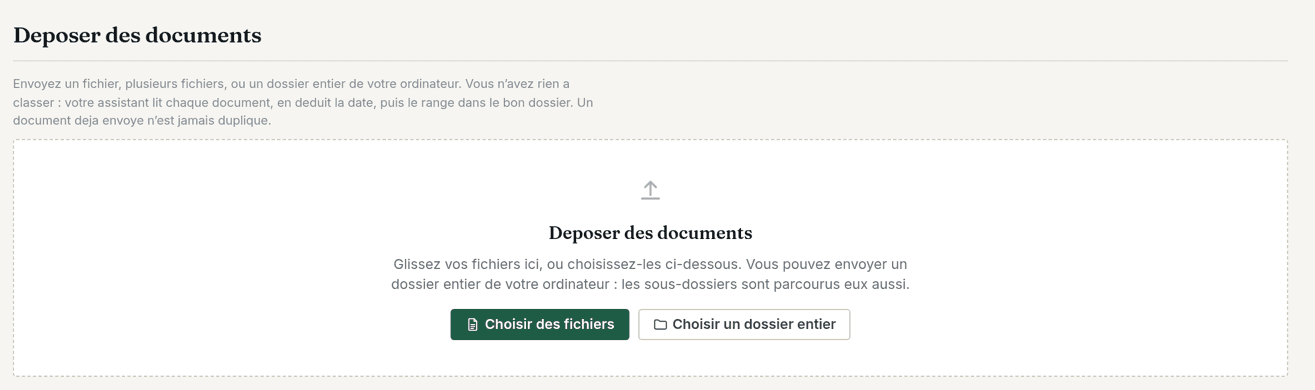Click the folder icon inside 'Choisir un dossier entier'
This screenshot has height=390, width=1315.
660,325
